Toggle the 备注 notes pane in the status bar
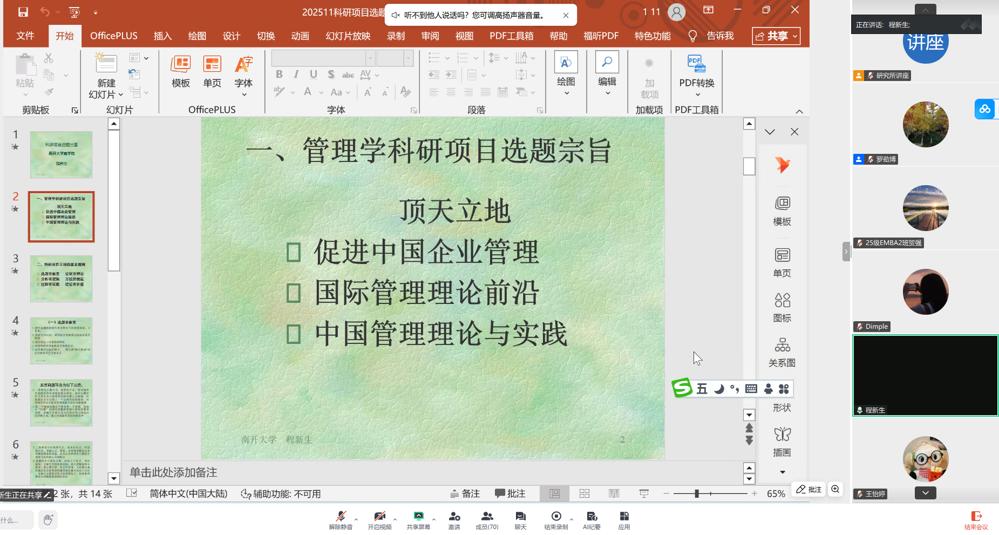This screenshot has width=999, height=535. [x=465, y=494]
